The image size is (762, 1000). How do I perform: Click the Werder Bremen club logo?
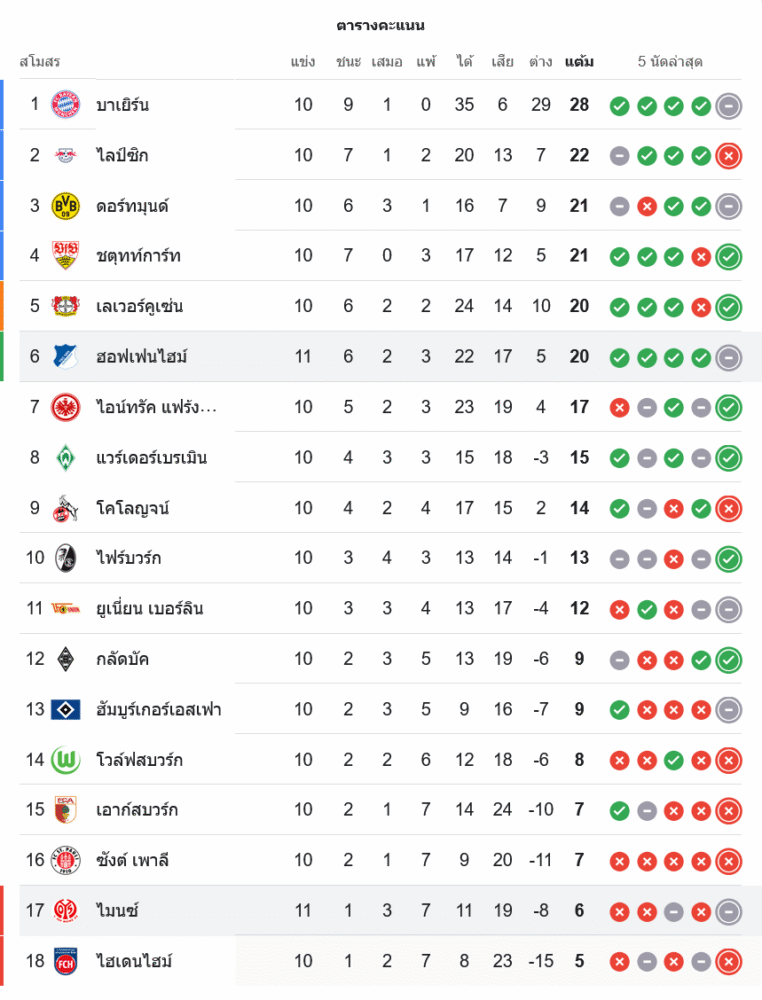point(66,457)
